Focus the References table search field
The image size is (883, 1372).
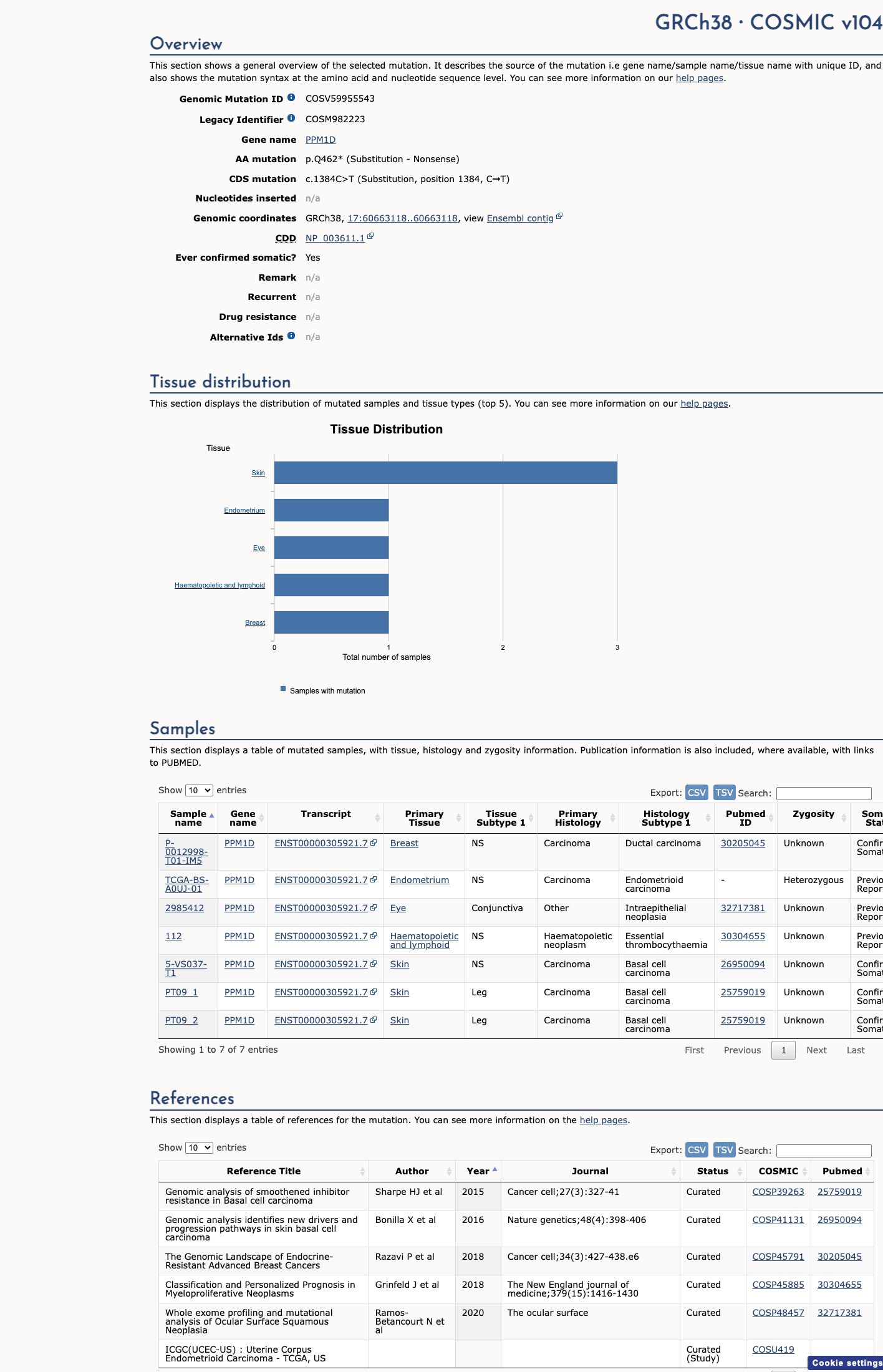pyautogui.click(x=824, y=1151)
